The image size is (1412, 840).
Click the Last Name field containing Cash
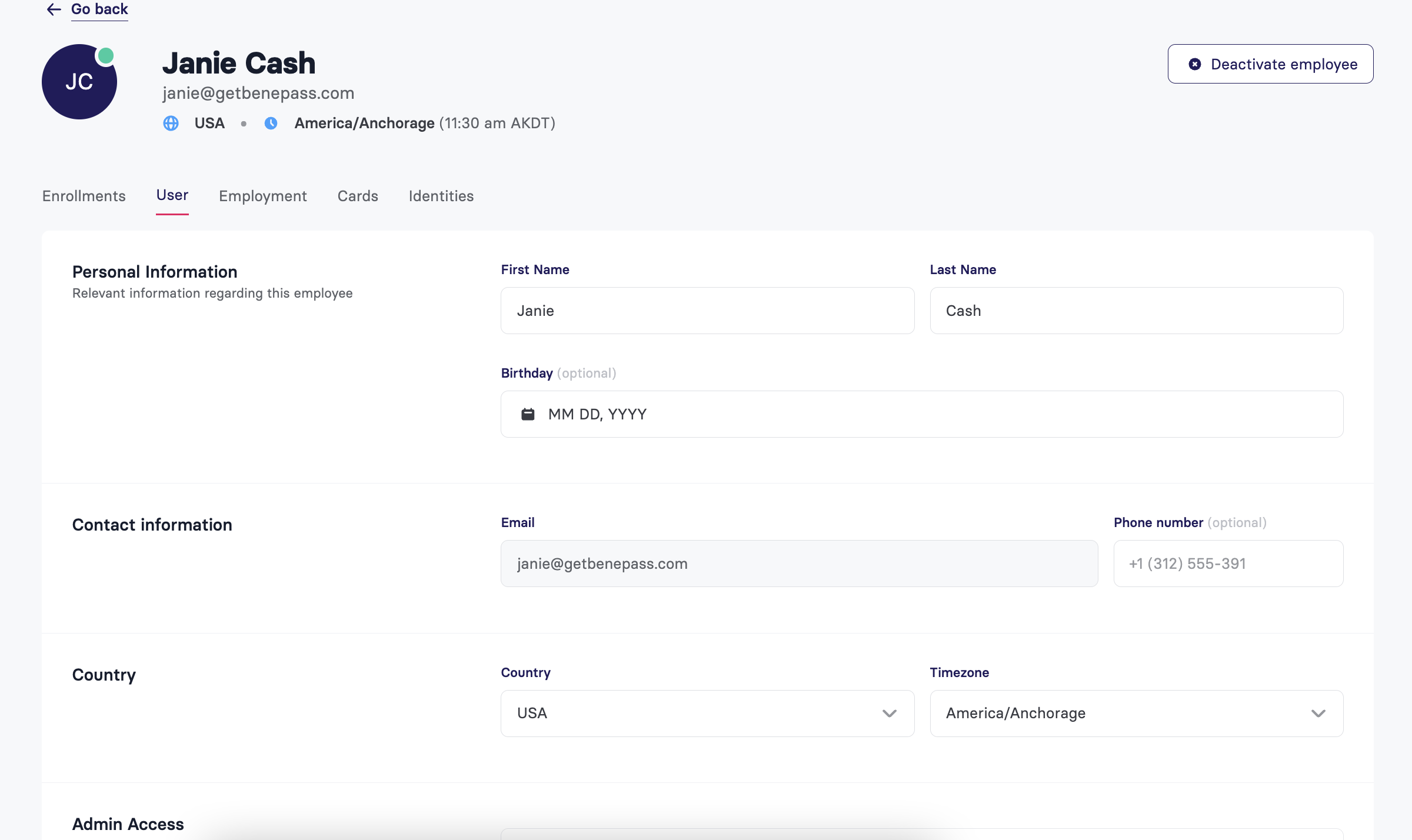pos(1137,311)
